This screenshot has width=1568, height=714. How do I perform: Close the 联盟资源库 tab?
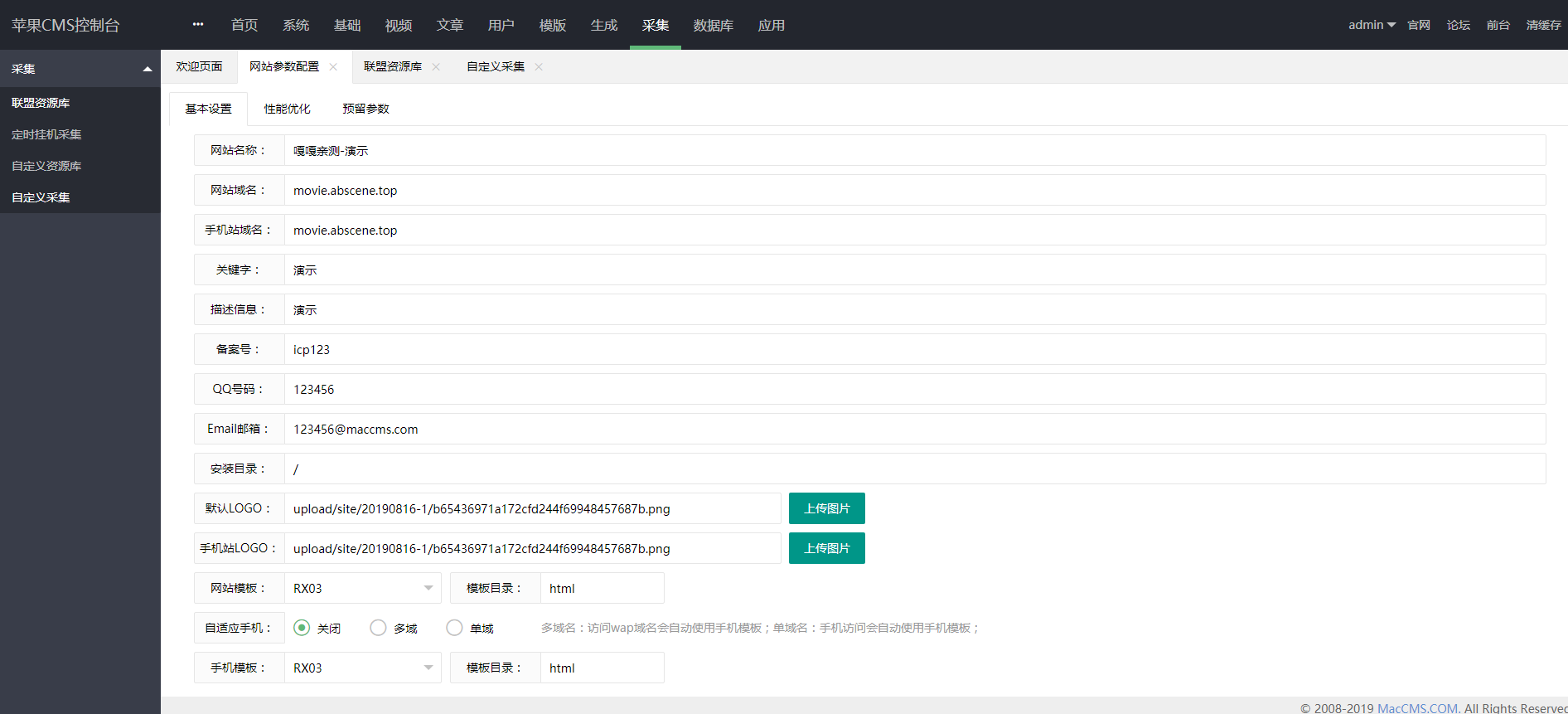tap(436, 67)
